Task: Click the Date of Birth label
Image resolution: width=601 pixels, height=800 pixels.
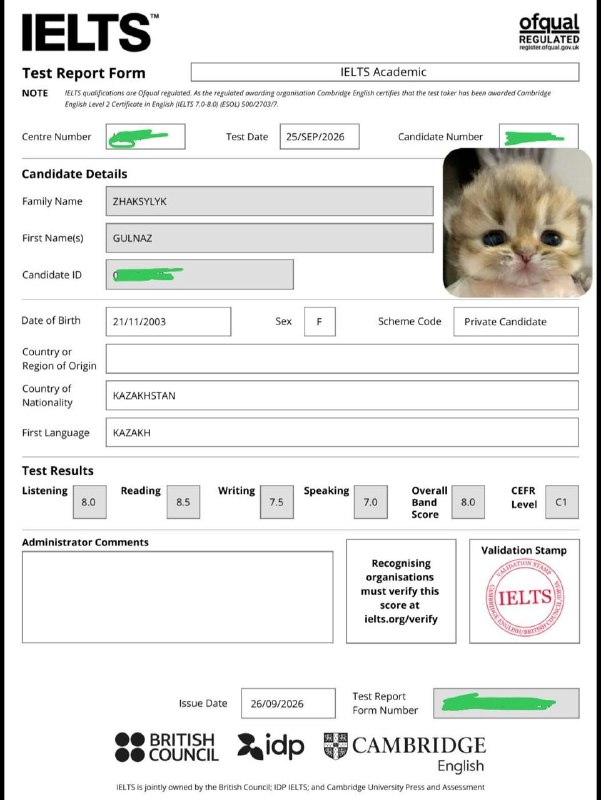Action: (51, 320)
